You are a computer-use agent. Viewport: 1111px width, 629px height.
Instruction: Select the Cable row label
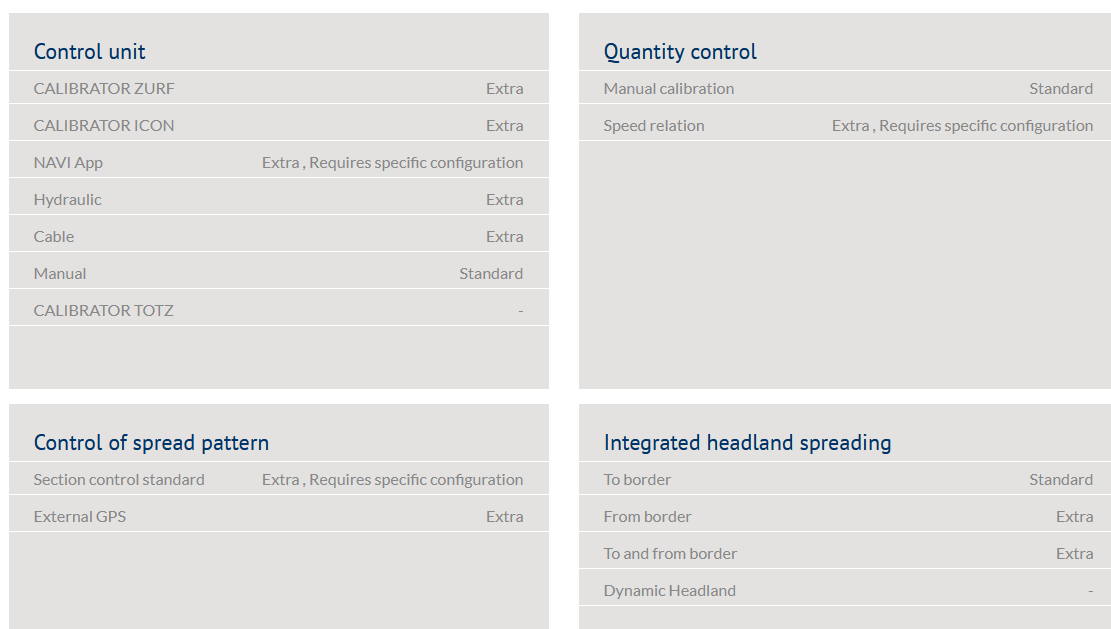coord(54,237)
